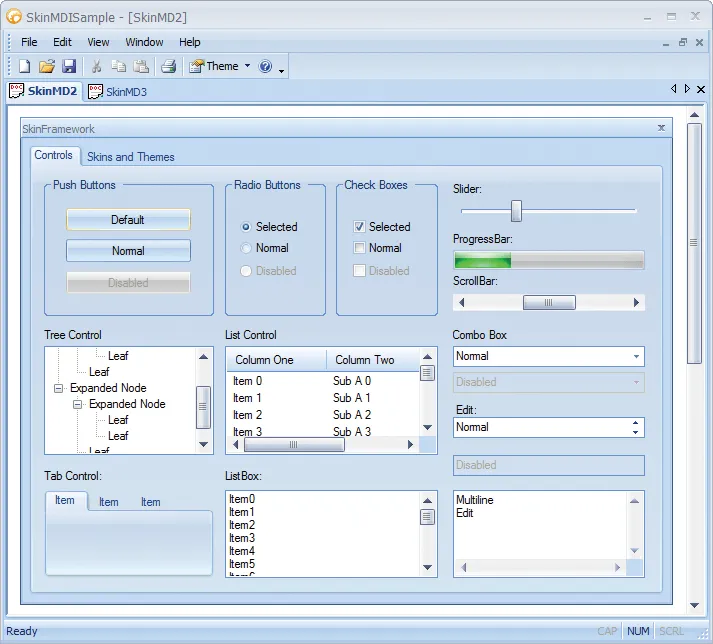This screenshot has width=713, height=644.
Task: Click the Disabled push button
Action: click(128, 282)
